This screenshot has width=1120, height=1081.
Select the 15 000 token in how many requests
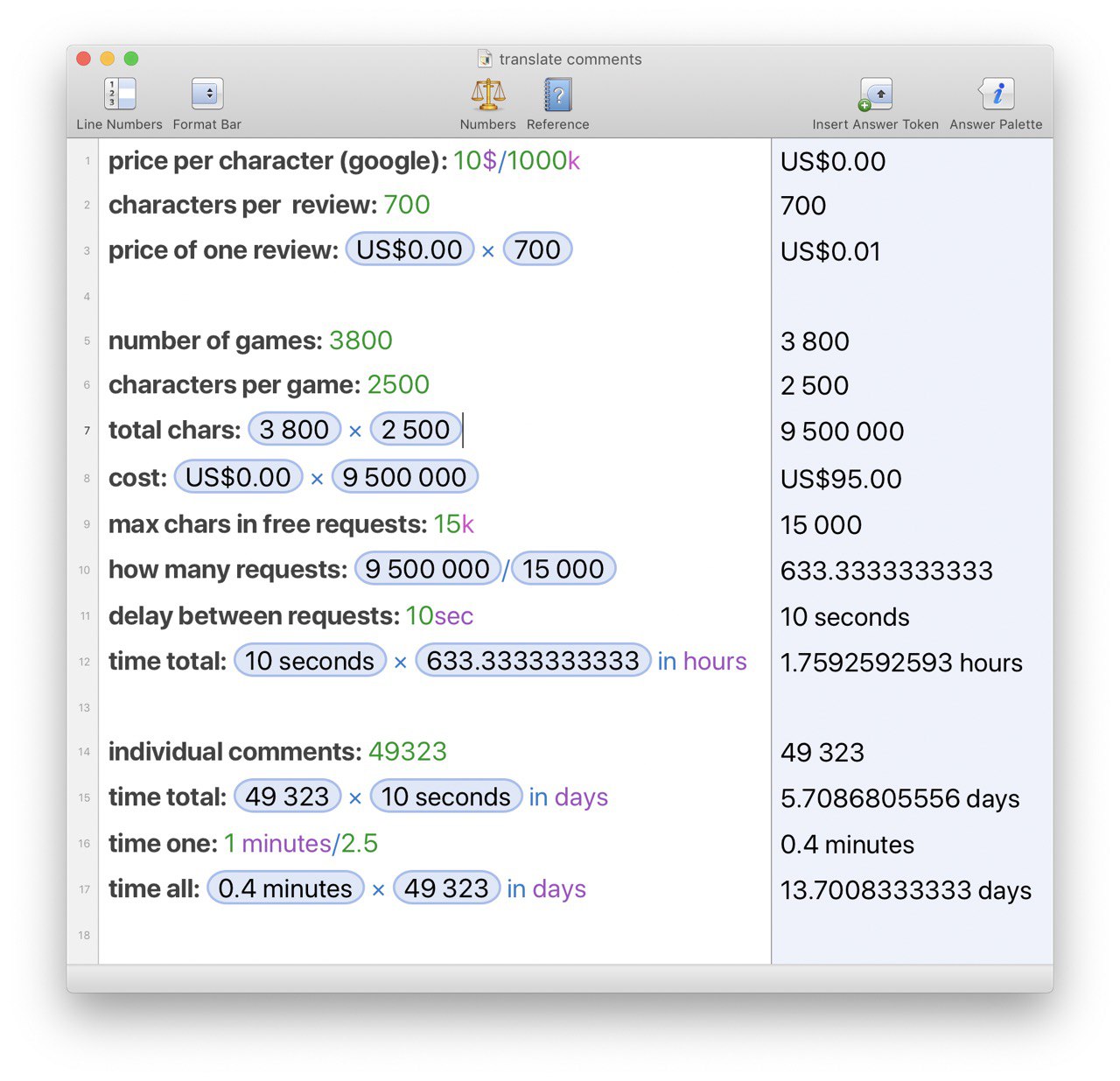click(563, 569)
